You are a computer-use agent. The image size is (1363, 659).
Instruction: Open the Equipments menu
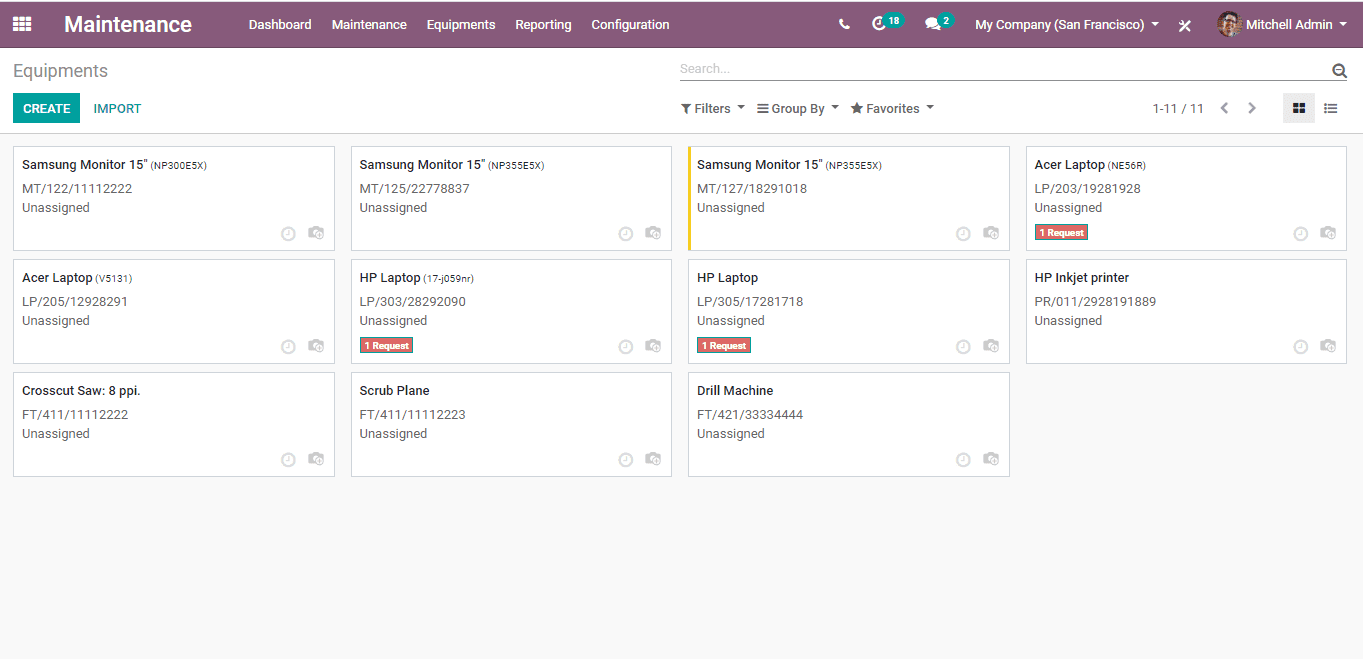[x=461, y=24]
